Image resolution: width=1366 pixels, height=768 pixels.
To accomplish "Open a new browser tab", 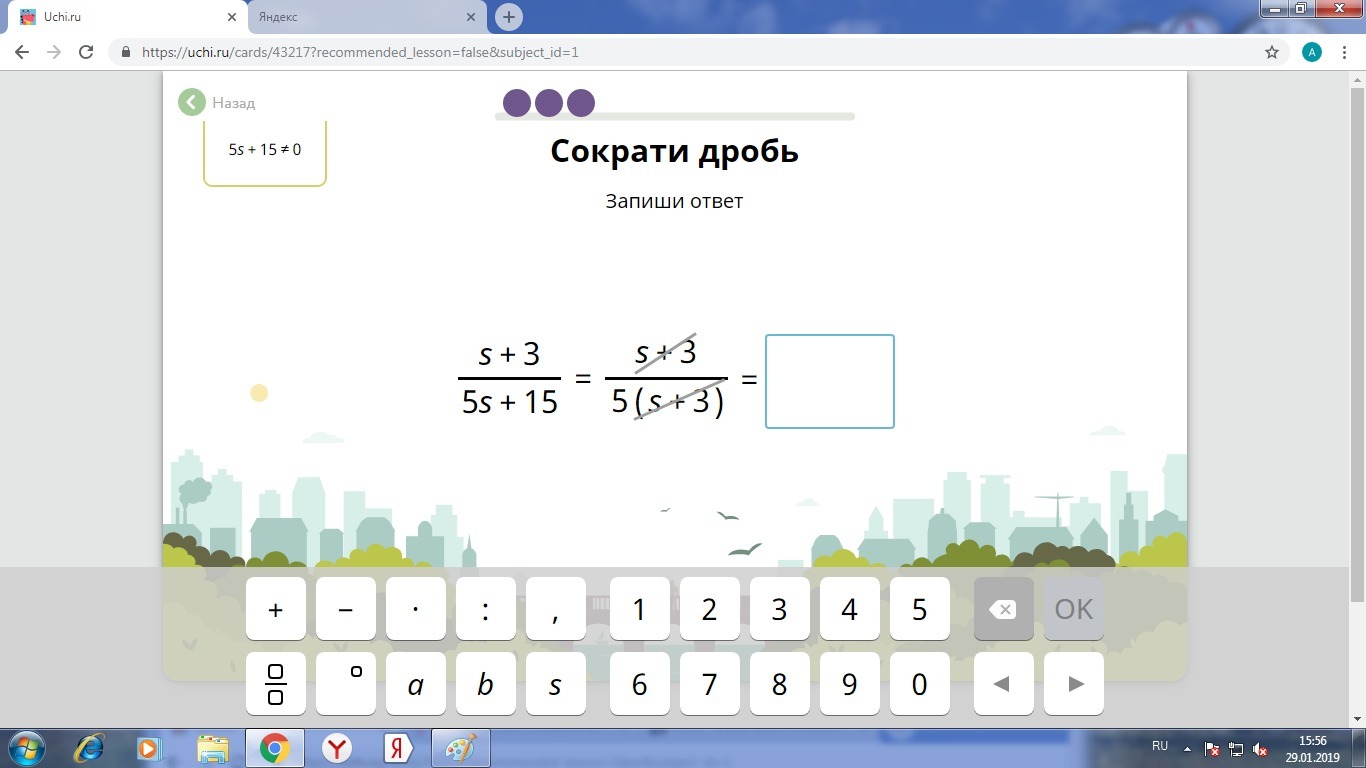I will [x=509, y=17].
